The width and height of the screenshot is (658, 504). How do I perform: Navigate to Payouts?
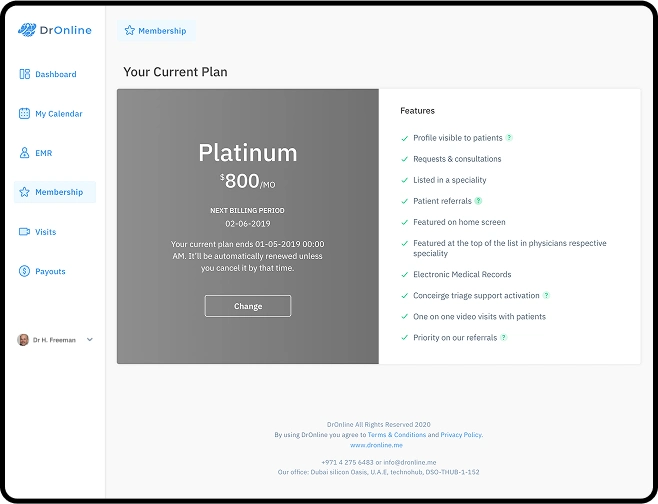coord(55,271)
